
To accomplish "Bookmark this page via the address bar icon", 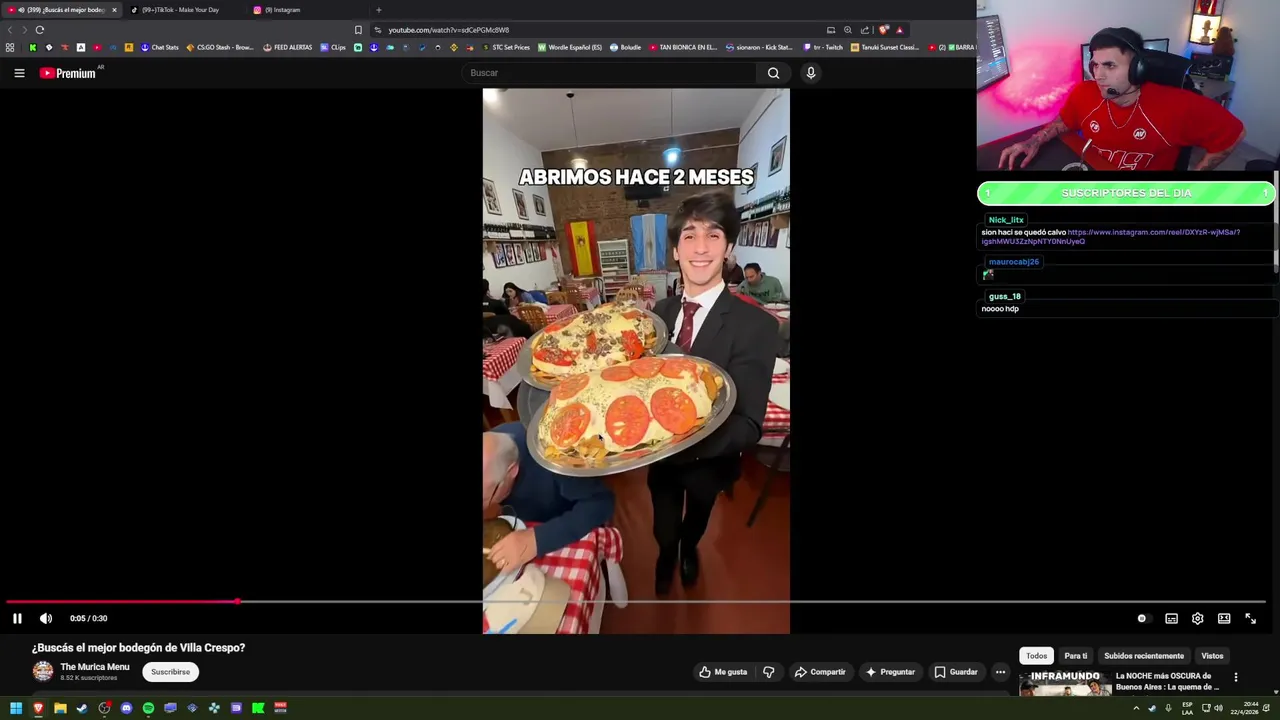I will tap(358, 30).
